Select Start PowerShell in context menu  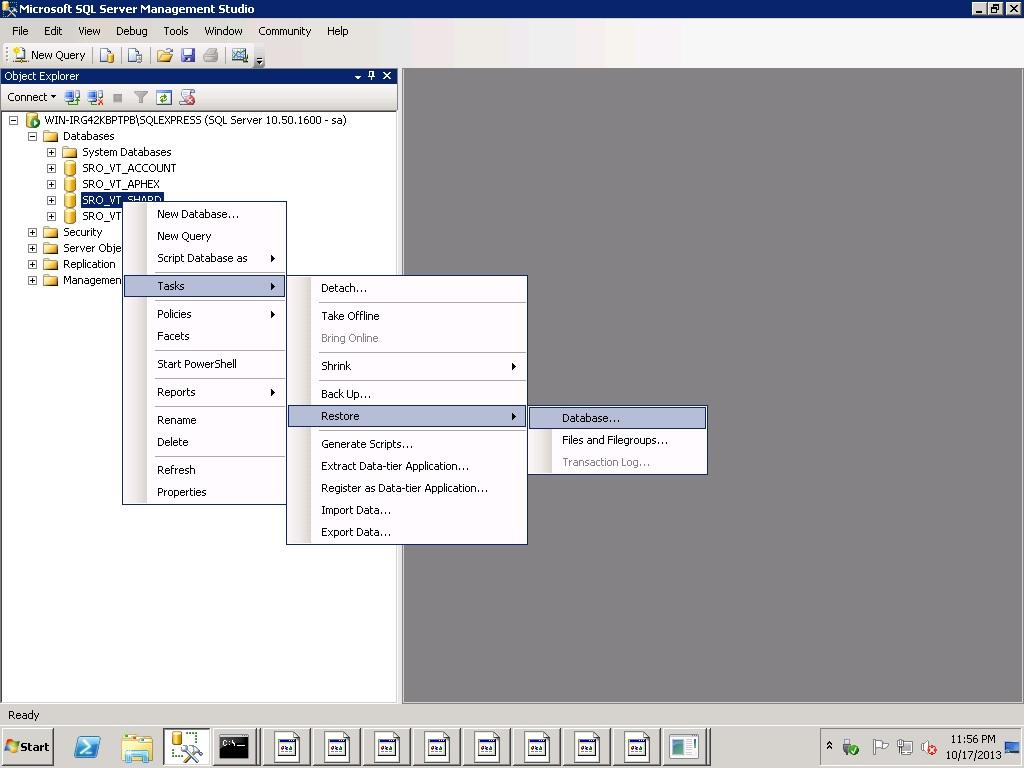pos(204,364)
